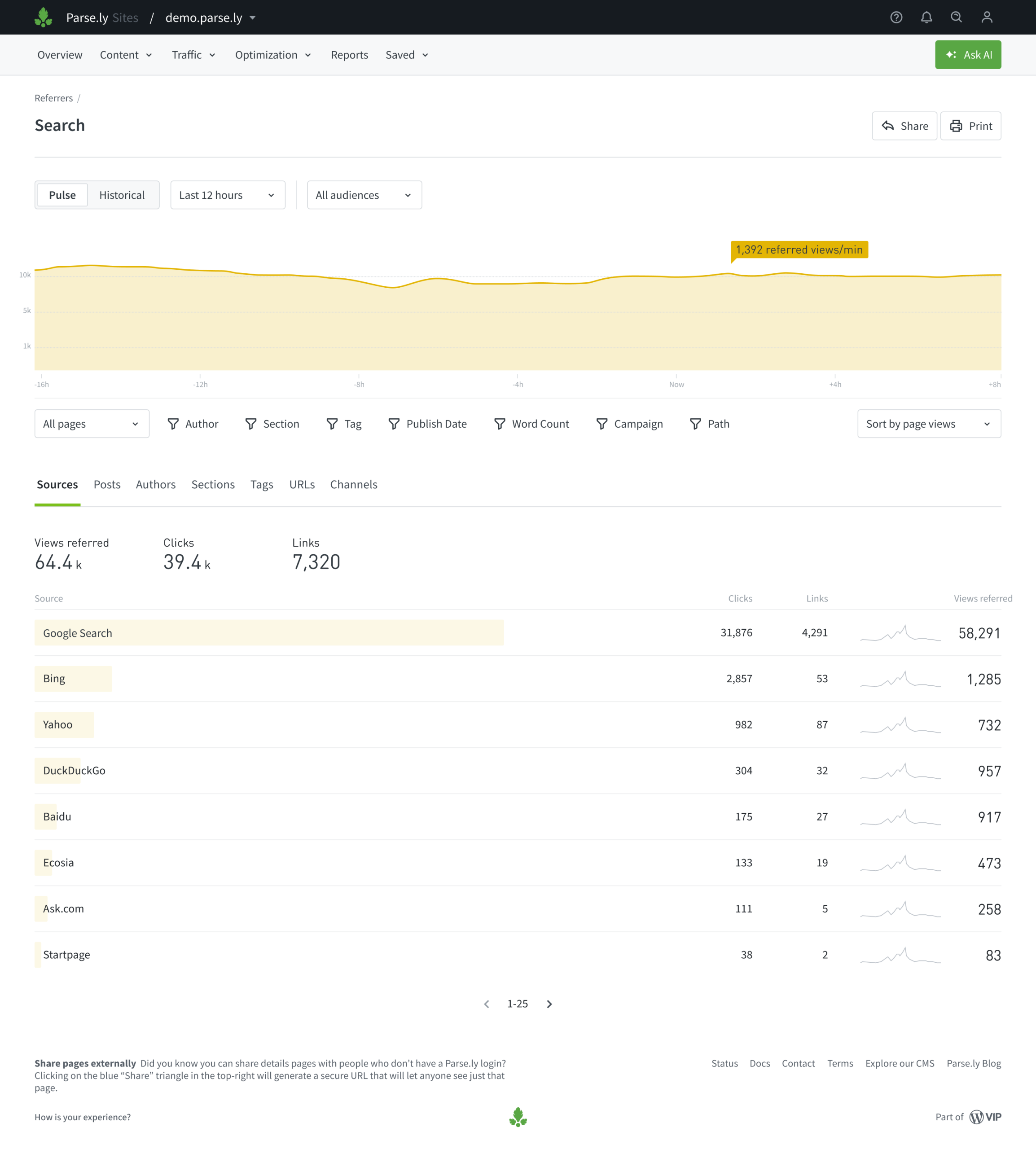Click the search magnifier icon in header
The height and width of the screenshot is (1149, 1036).
click(x=956, y=17)
